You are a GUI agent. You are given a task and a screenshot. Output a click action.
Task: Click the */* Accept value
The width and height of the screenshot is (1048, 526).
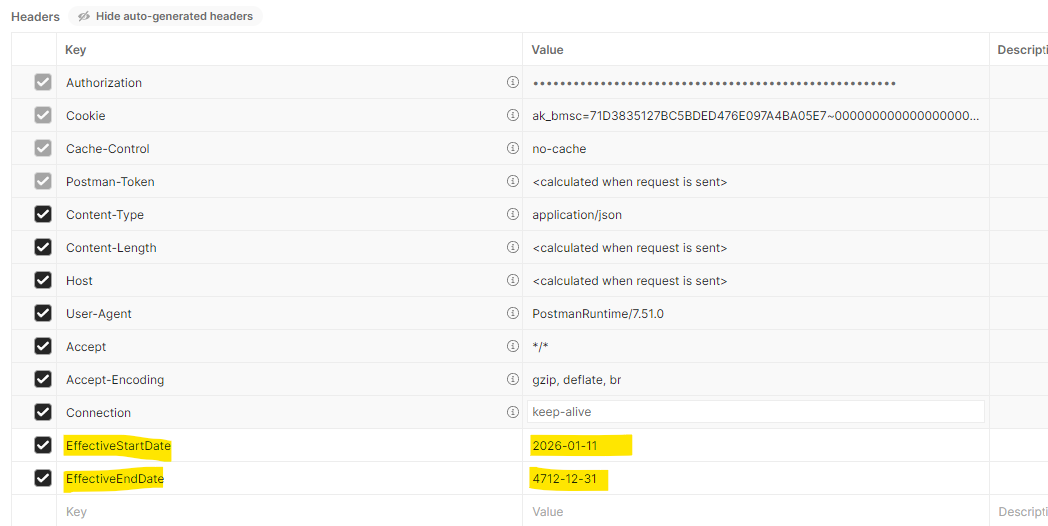(x=540, y=346)
